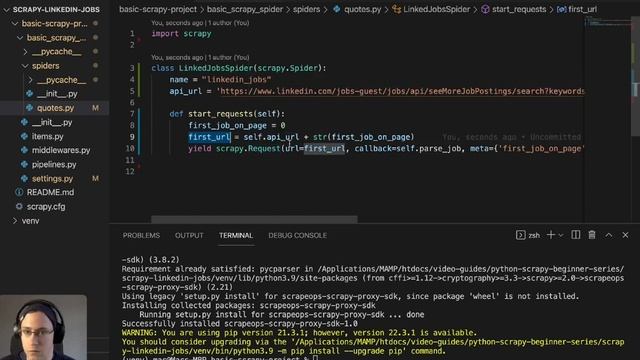Screen dimensions: 640x360
Task: Select quotes.py in the file tree
Action: coord(55,108)
